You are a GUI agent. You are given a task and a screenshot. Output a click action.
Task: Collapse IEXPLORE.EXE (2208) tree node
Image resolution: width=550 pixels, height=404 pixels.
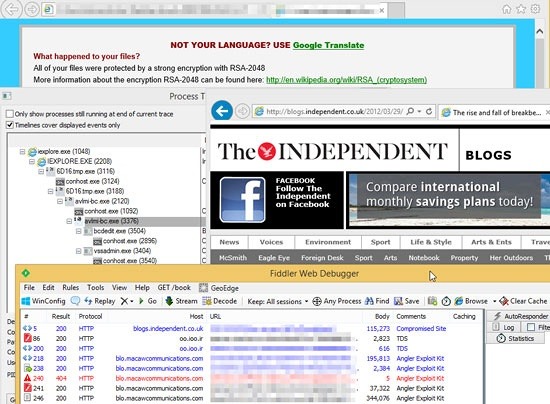pos(32,162)
